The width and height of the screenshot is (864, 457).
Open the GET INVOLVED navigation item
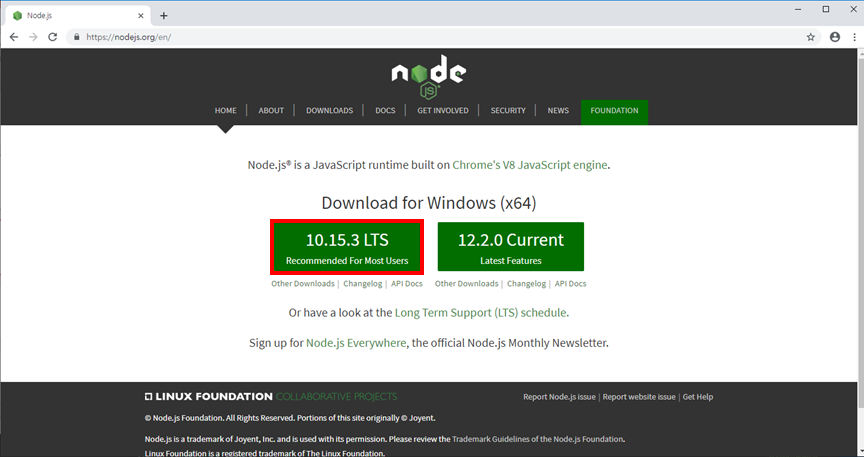(442, 110)
